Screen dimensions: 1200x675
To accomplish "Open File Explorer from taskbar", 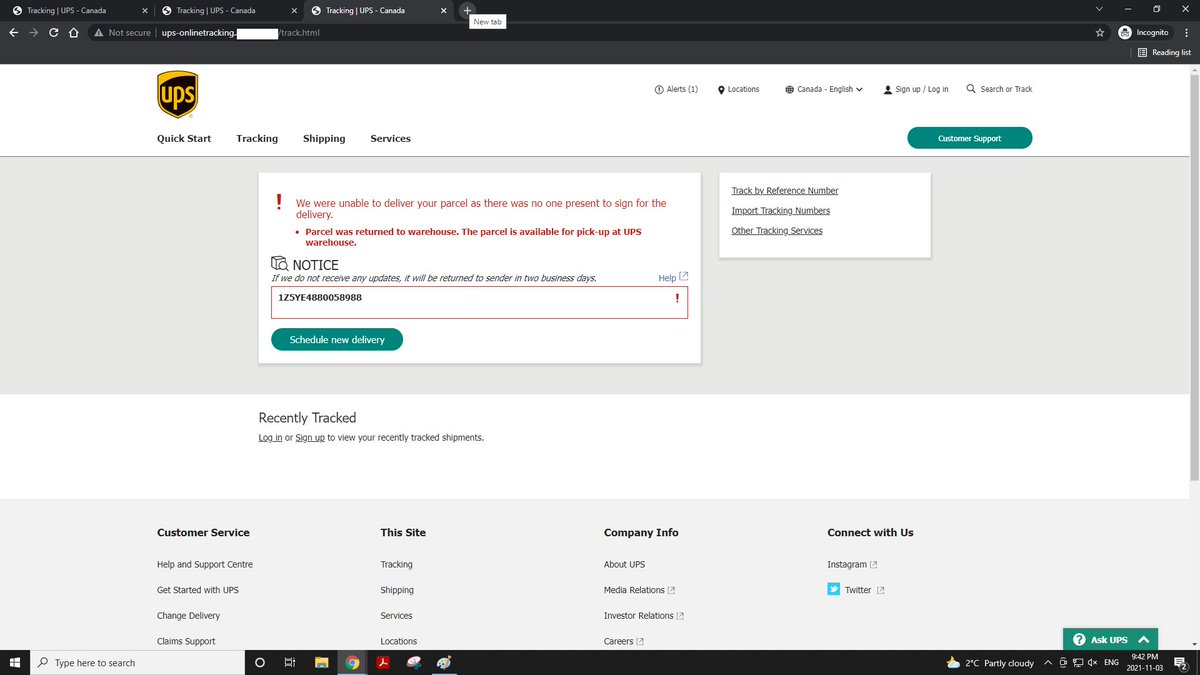I will pos(322,663).
